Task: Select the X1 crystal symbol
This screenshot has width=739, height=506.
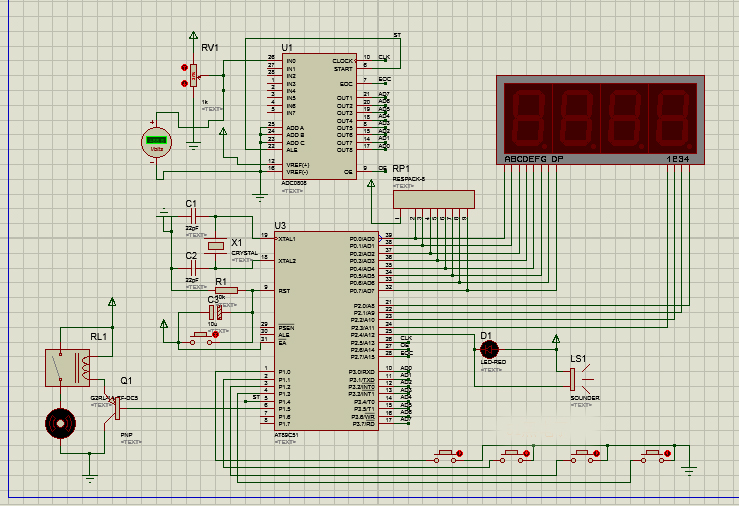Action: coord(216,245)
